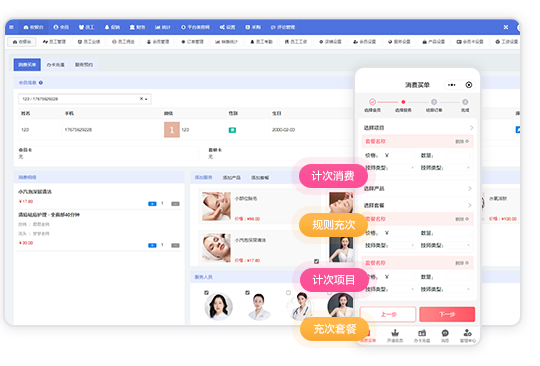Open 员工 in the top blue navigation

coord(86,27)
